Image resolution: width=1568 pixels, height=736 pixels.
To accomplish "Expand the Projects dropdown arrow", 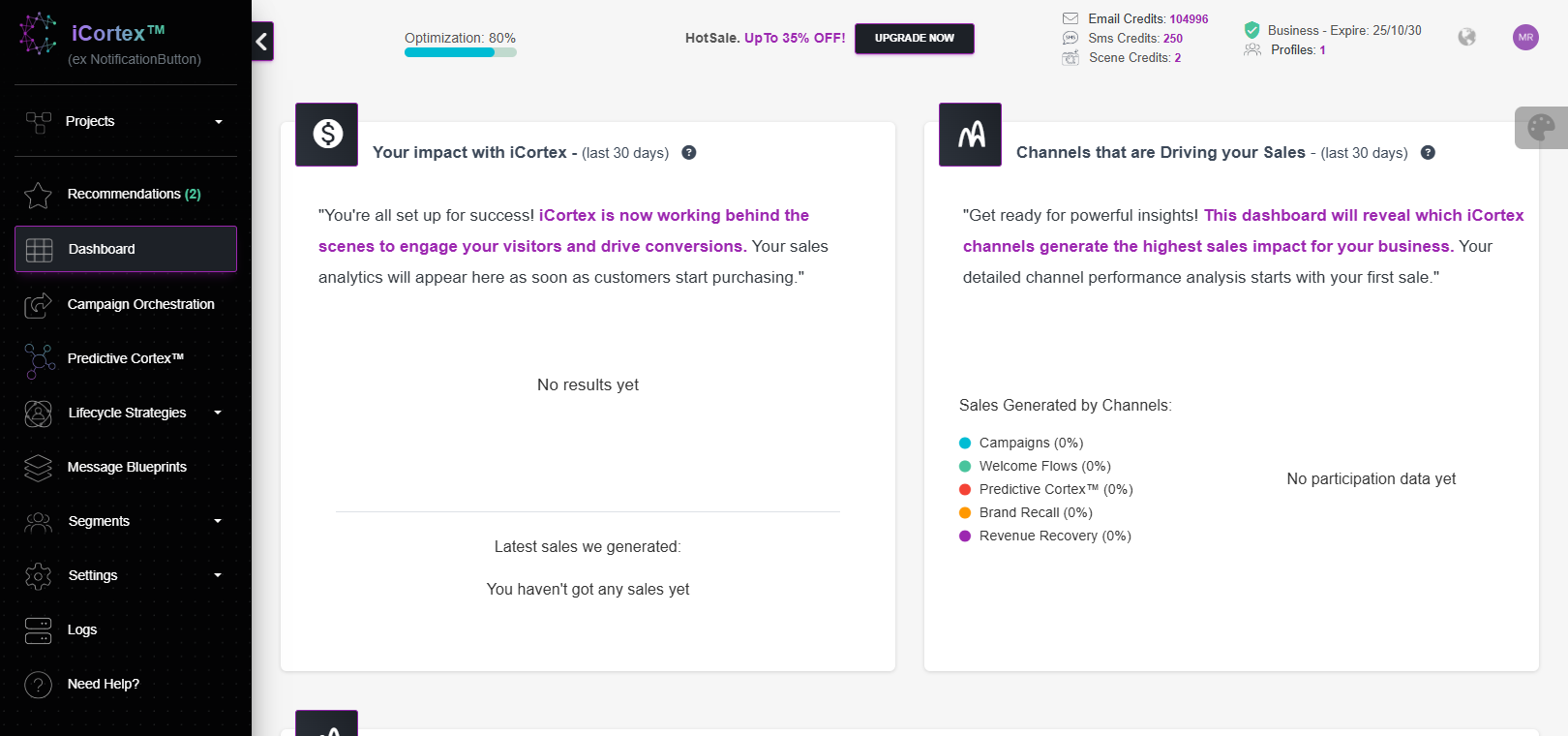I will [219, 122].
